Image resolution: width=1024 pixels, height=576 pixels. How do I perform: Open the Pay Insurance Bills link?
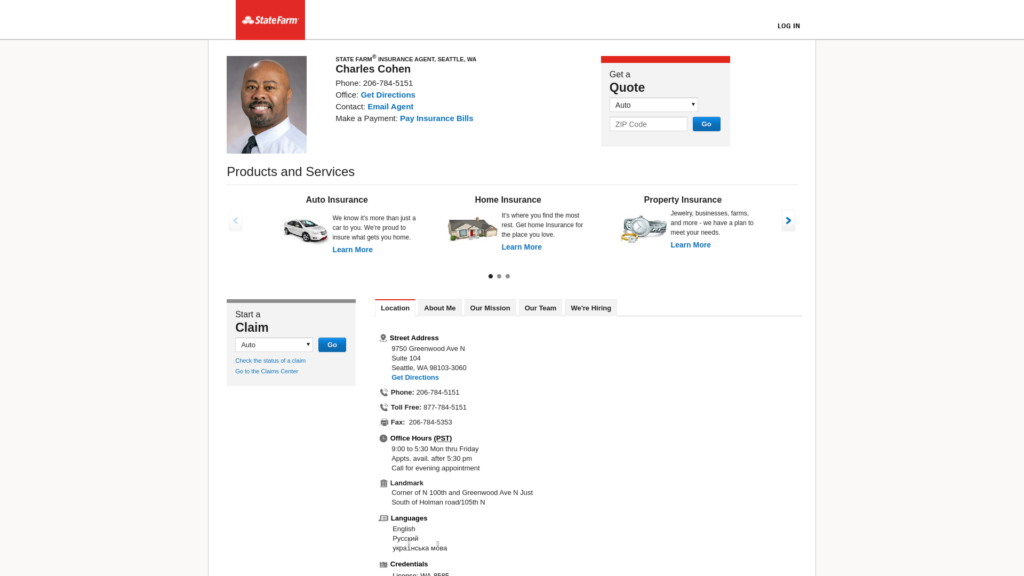click(436, 119)
